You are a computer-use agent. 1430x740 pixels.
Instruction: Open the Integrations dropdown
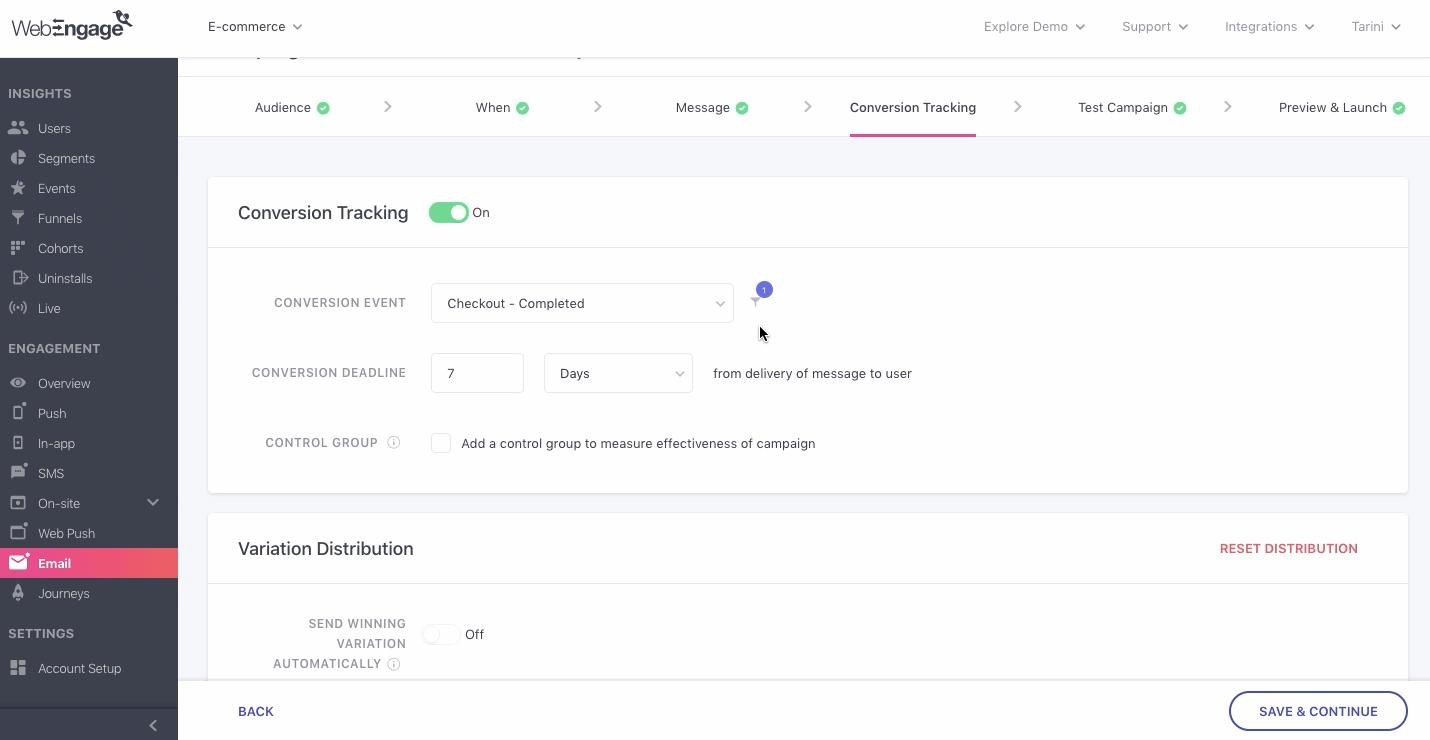pos(1270,27)
